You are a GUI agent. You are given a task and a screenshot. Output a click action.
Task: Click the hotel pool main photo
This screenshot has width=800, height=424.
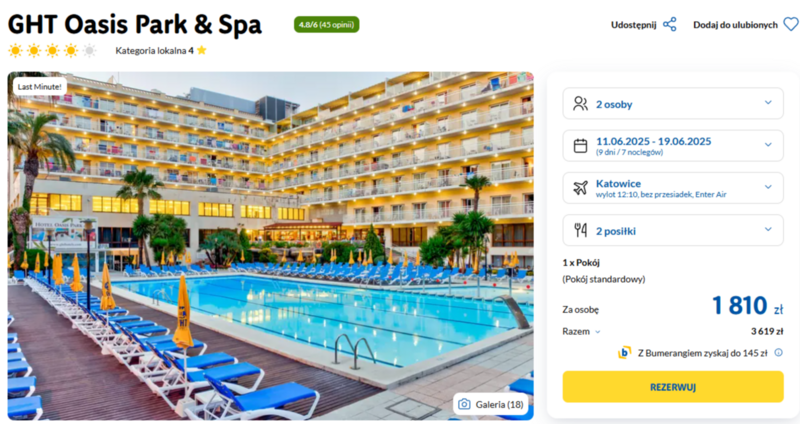pos(270,246)
